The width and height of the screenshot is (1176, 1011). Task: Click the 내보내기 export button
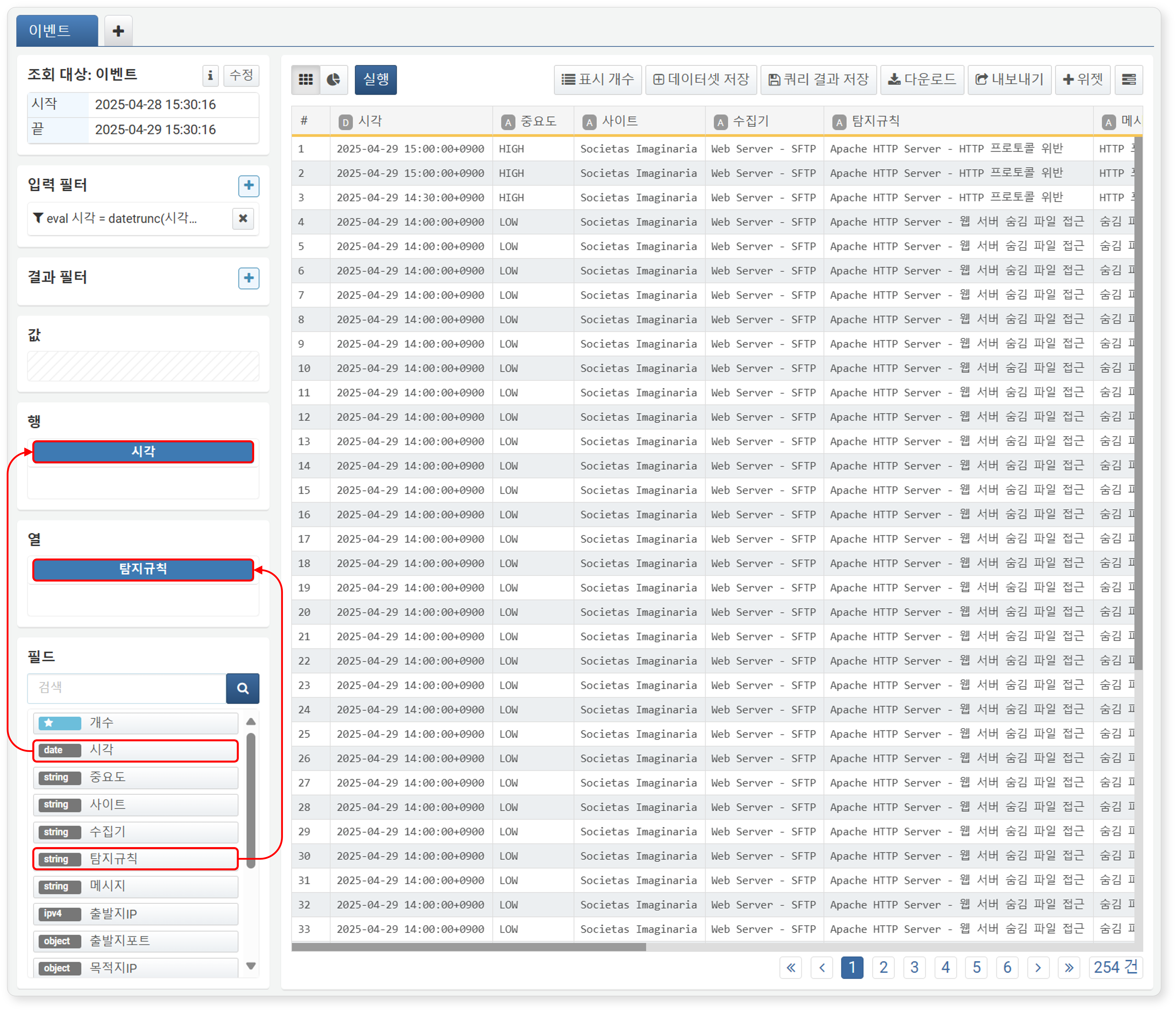[1010, 79]
